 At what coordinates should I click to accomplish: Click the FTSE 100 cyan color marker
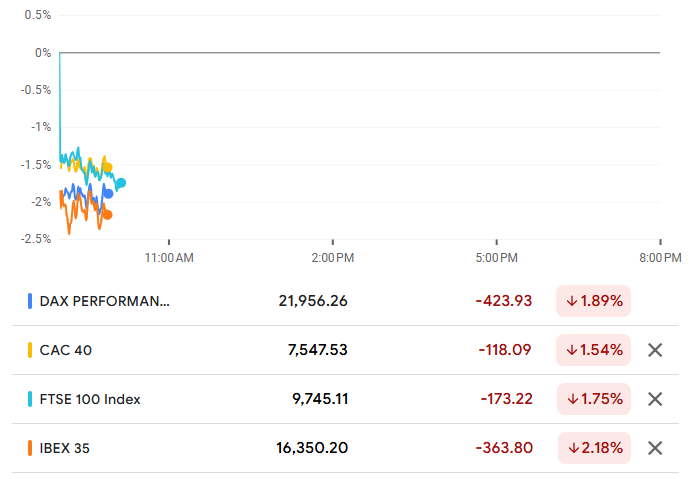click(30, 399)
